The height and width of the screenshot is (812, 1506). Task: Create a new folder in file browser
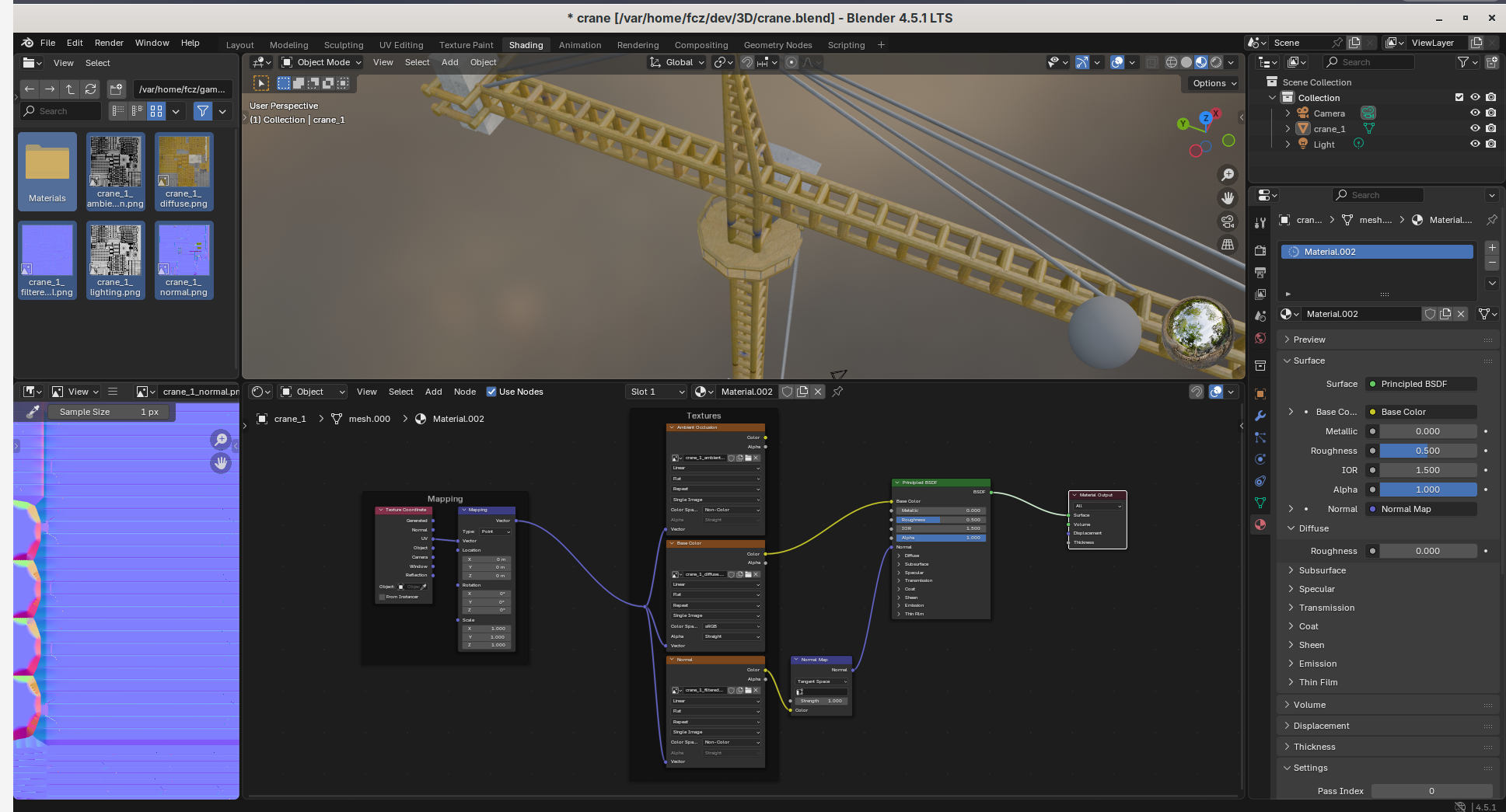[x=116, y=89]
